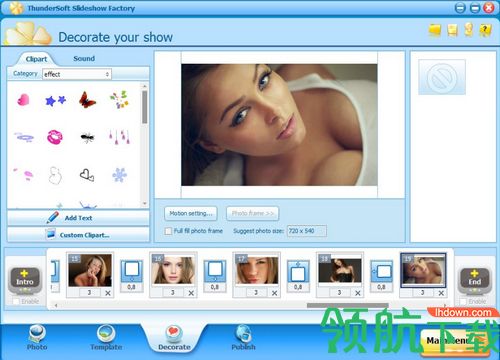Screen dimensions: 500x360
Task: Select slide 15 thumbnail
Action: tap(90, 270)
